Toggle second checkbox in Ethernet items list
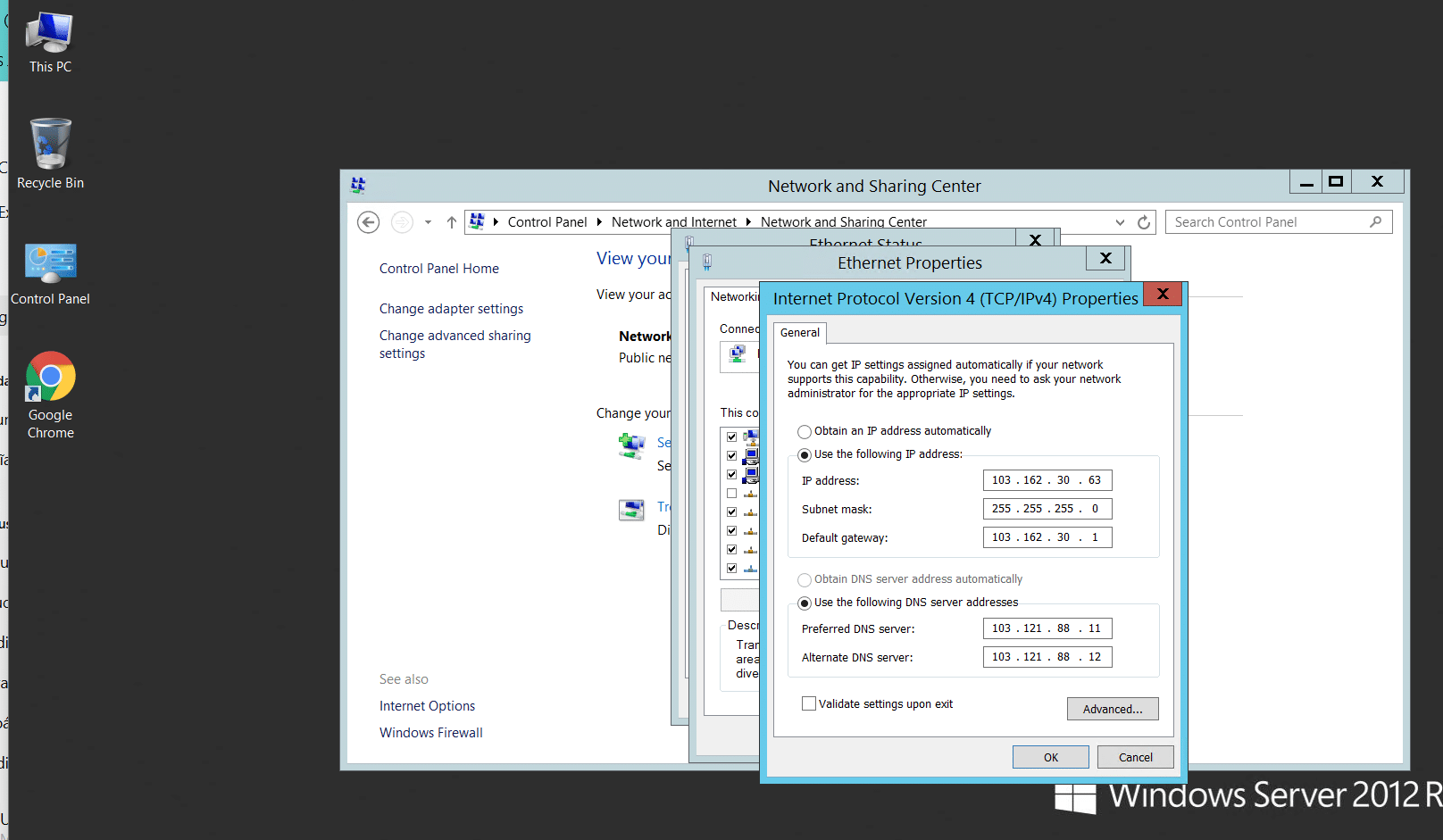 tap(731, 455)
